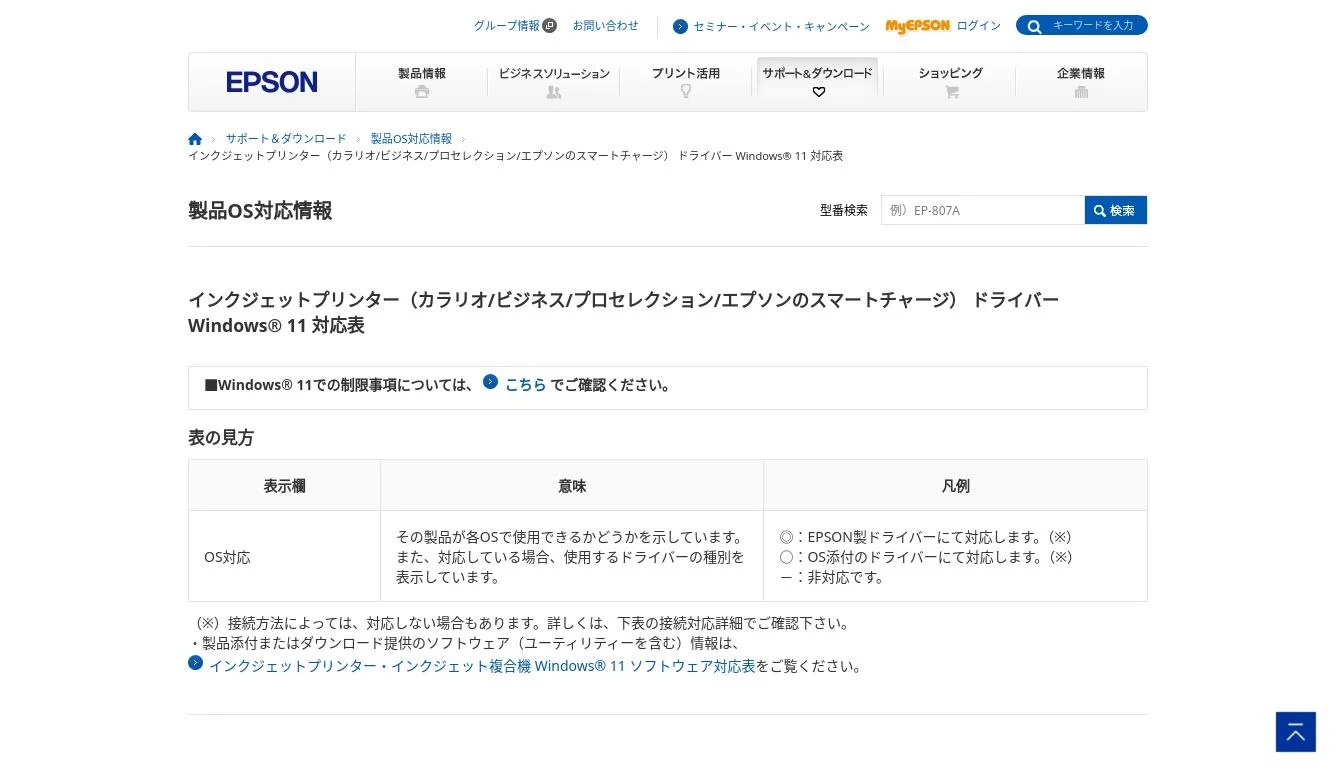Select the 製品OS対応情報 page heading
1336x768 pixels.
[260, 211]
